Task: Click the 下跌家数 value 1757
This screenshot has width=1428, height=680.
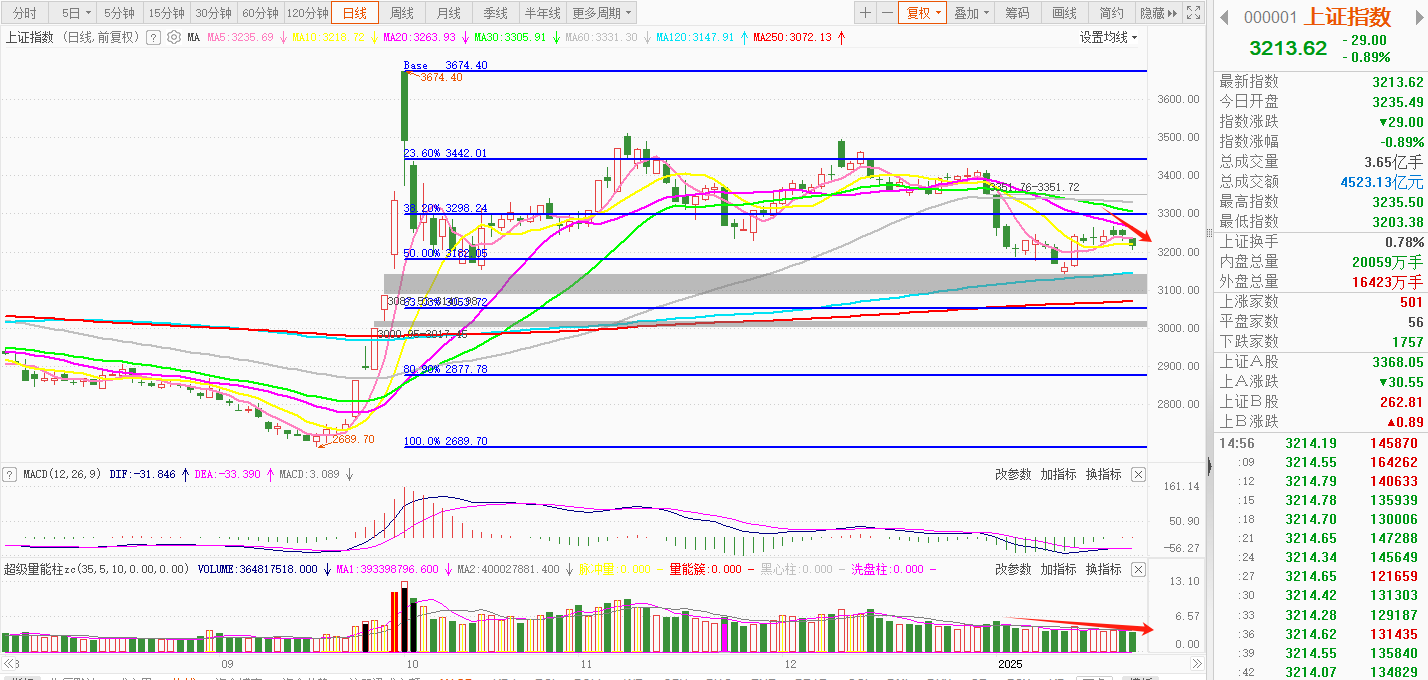Action: (x=1407, y=341)
